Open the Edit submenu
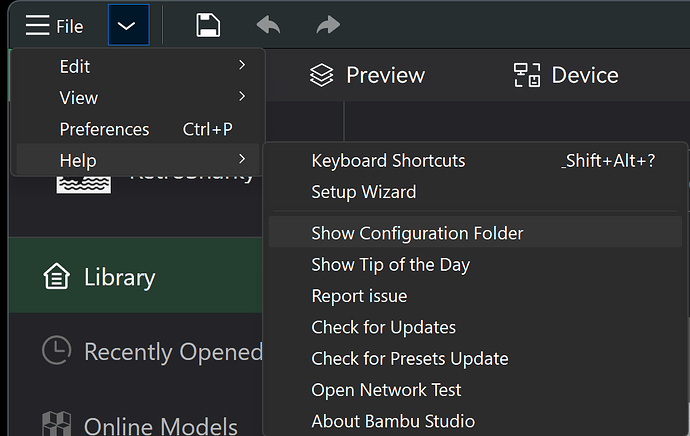Screen dimensions: 690x436 [x=139, y=67]
